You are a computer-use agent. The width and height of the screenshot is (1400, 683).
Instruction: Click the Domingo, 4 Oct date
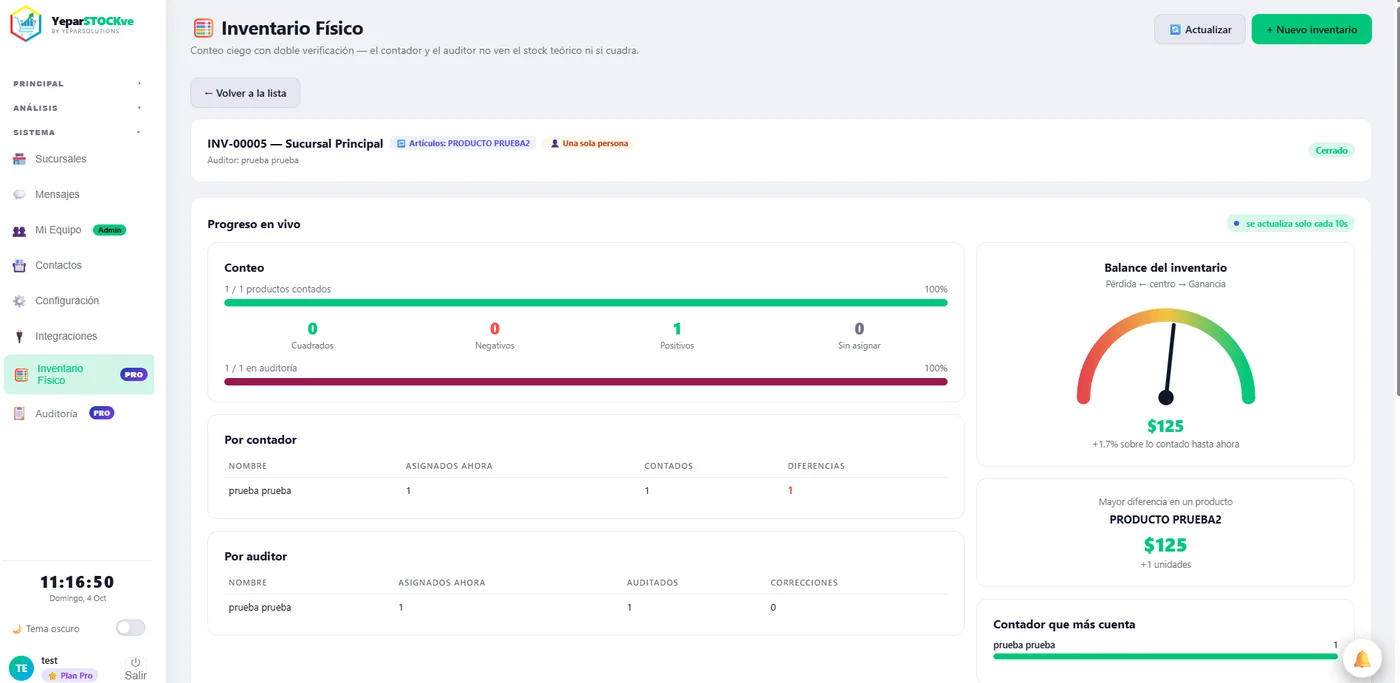click(x=77, y=599)
